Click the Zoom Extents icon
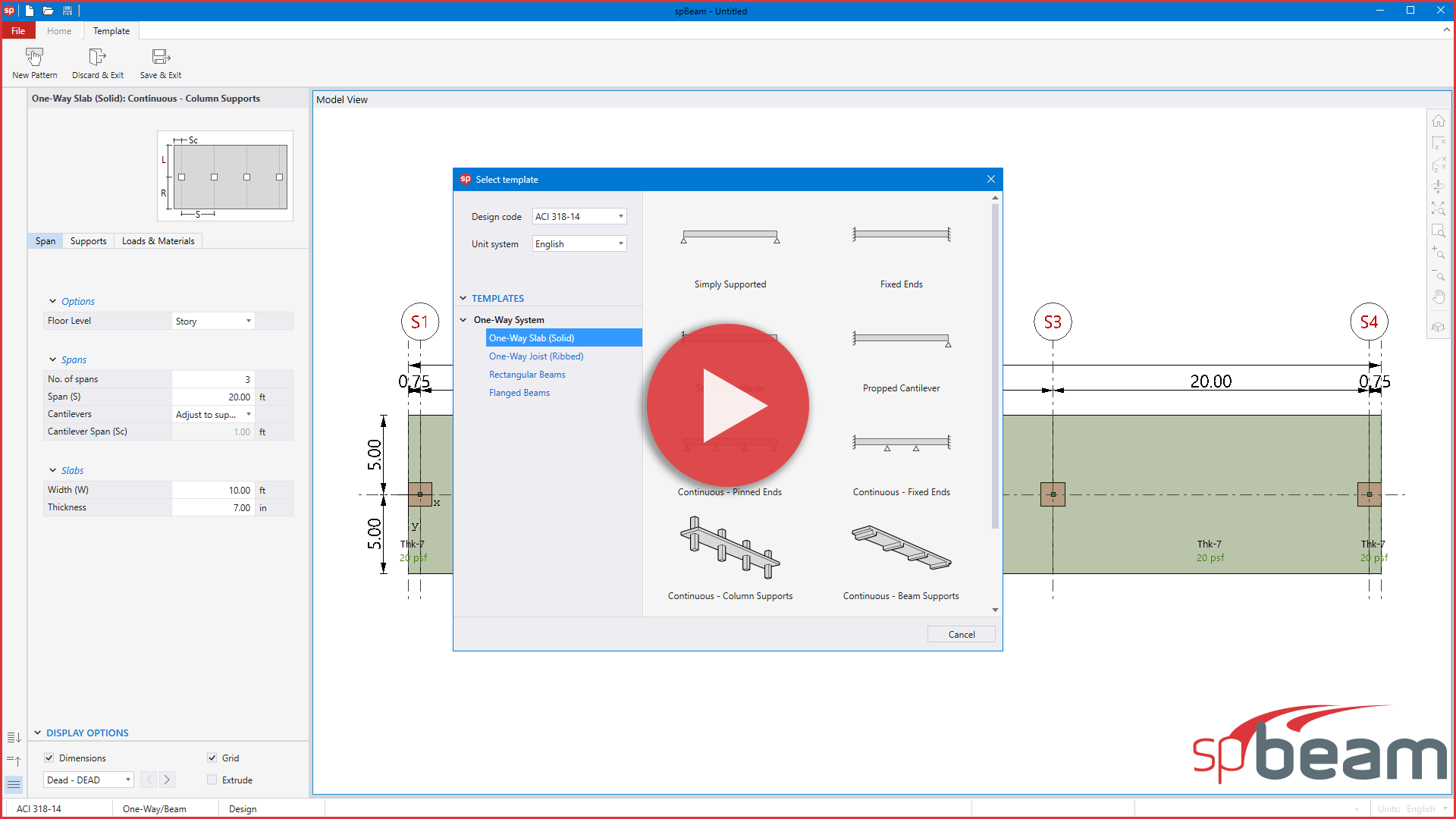 tap(1439, 209)
